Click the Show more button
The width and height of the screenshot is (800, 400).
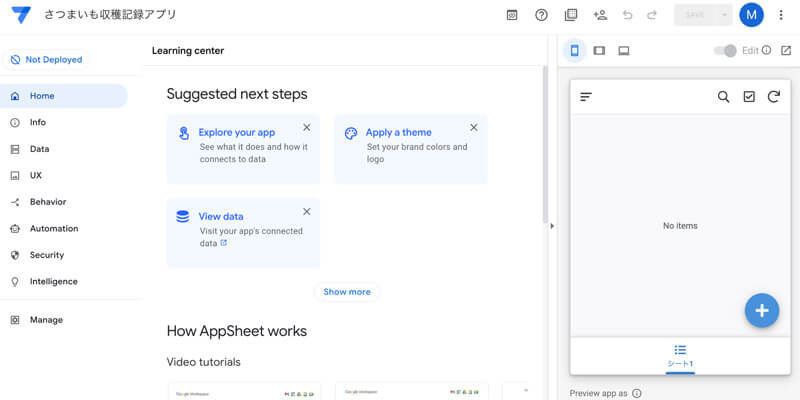pyautogui.click(x=347, y=292)
